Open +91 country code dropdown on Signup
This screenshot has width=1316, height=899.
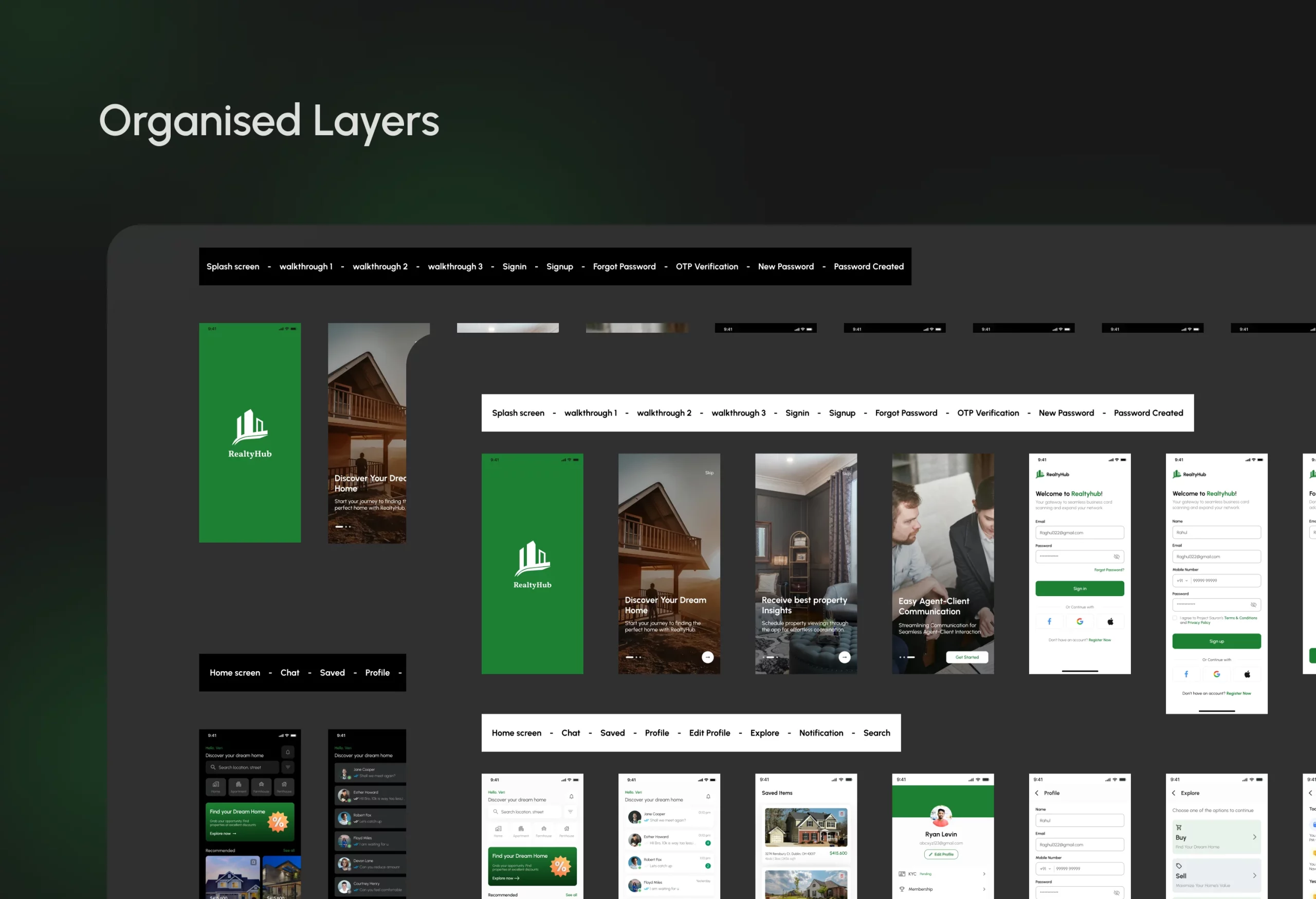pos(1182,581)
